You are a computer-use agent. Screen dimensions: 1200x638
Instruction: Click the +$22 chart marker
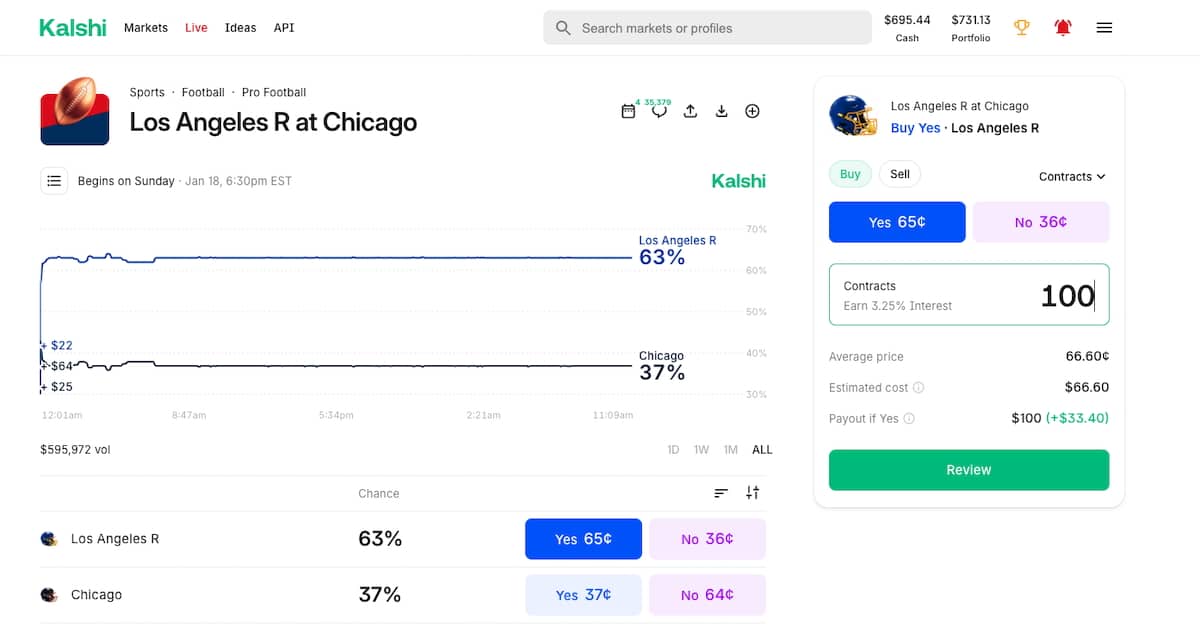click(x=57, y=345)
